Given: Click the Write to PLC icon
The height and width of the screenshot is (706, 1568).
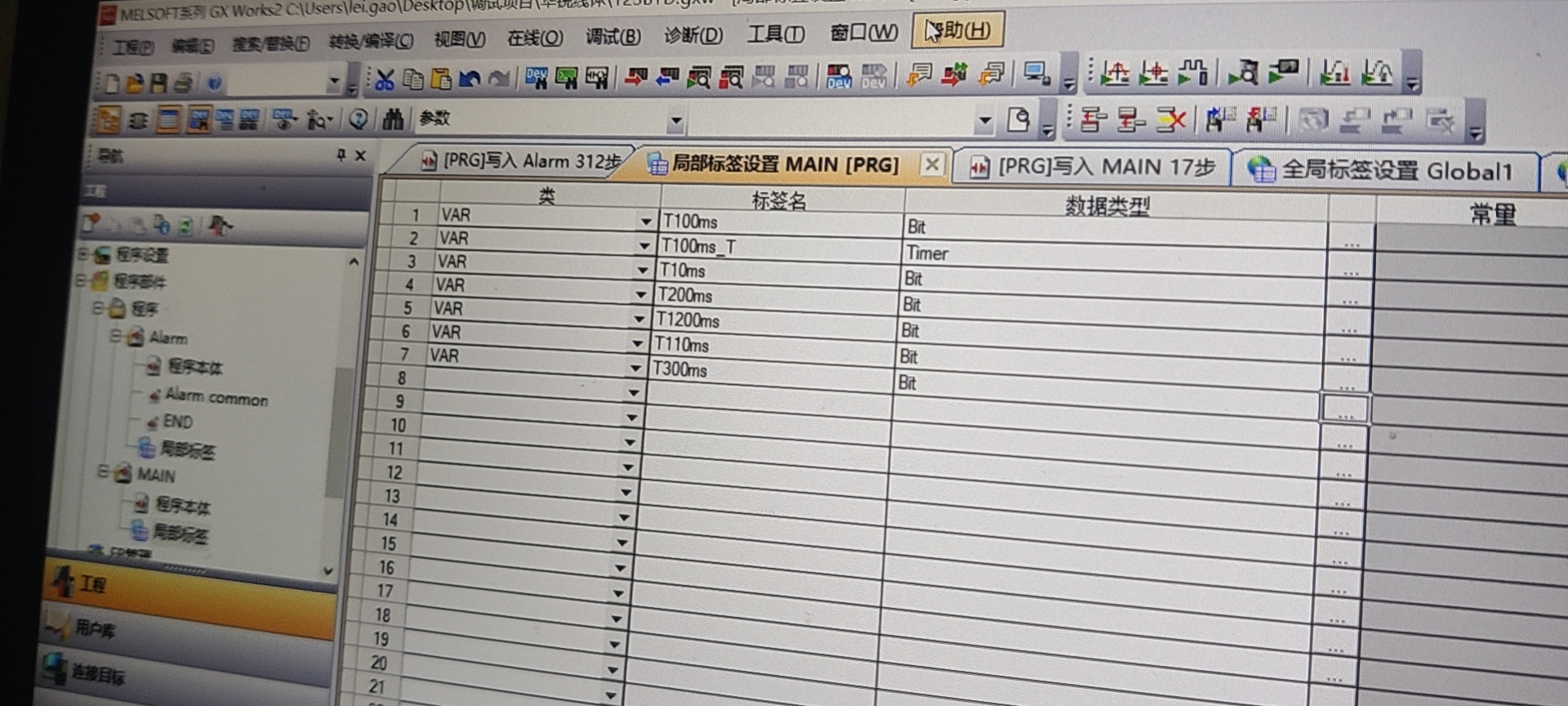Looking at the screenshot, I should [x=635, y=78].
